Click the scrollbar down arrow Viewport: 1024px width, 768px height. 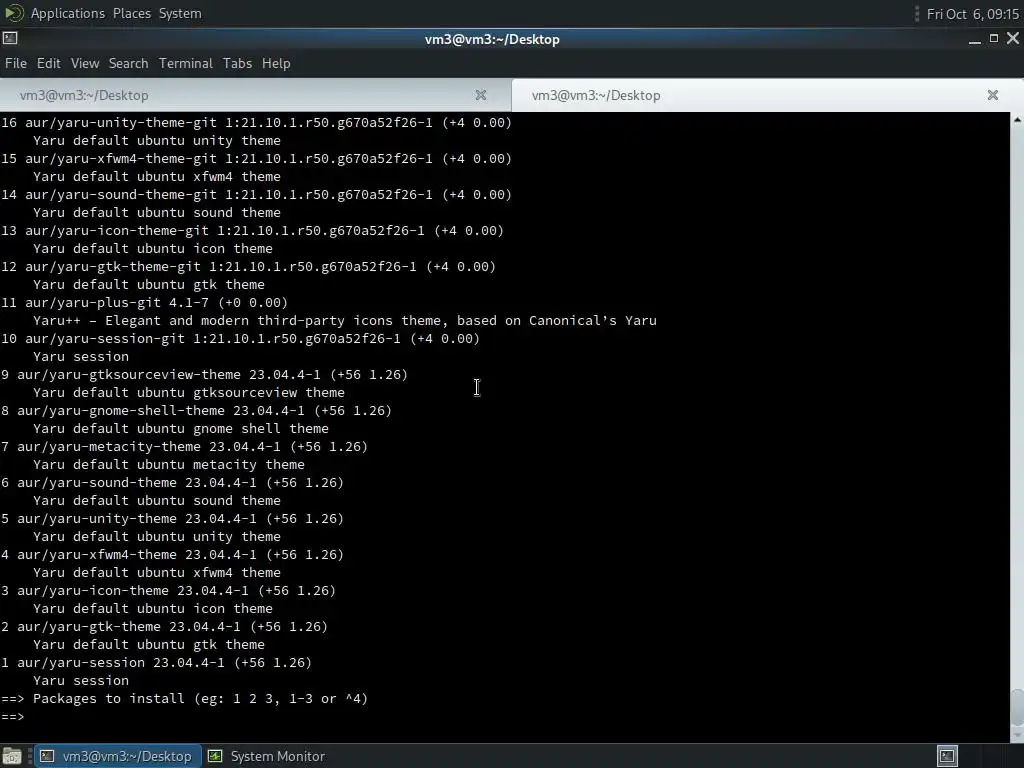pyautogui.click(x=1017, y=735)
